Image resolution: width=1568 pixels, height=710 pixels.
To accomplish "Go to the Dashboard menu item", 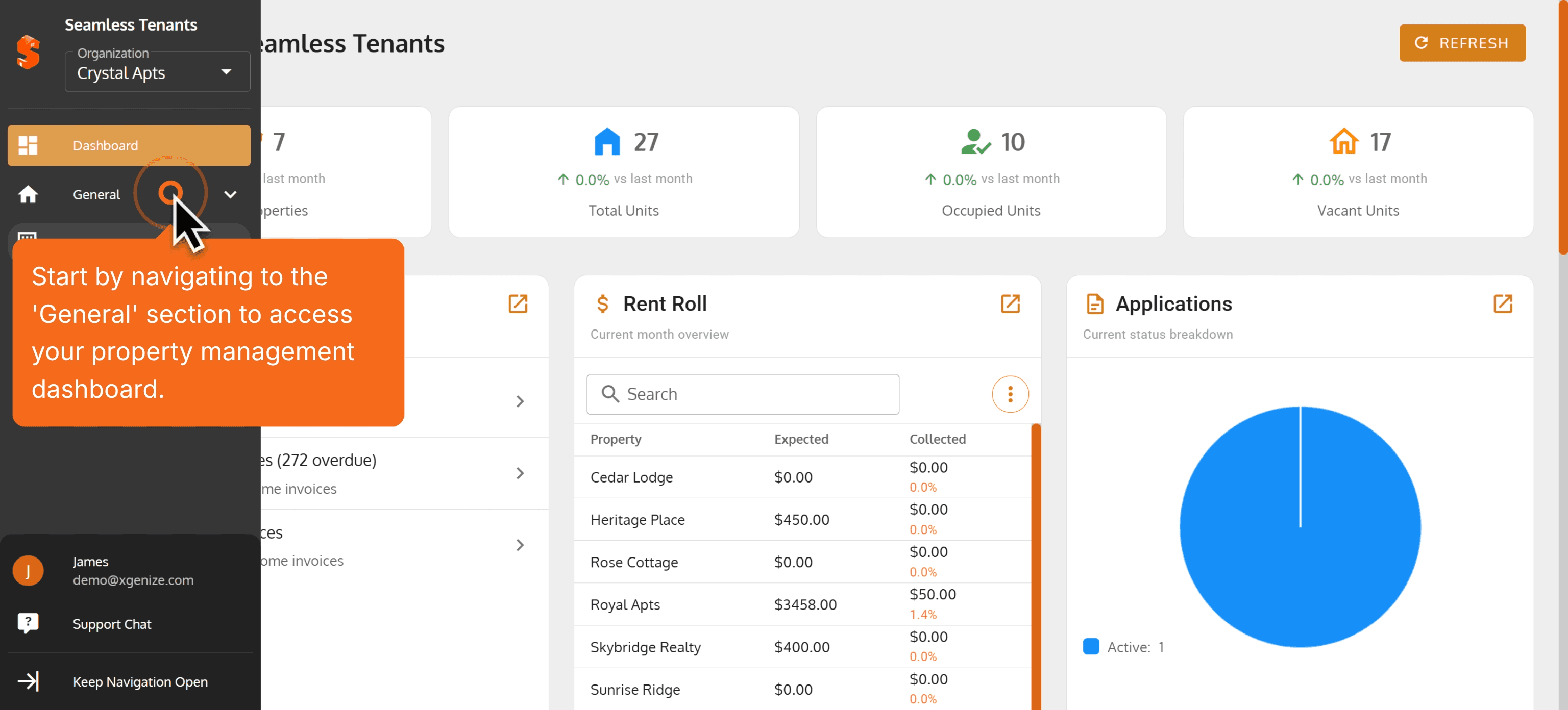I will [129, 145].
